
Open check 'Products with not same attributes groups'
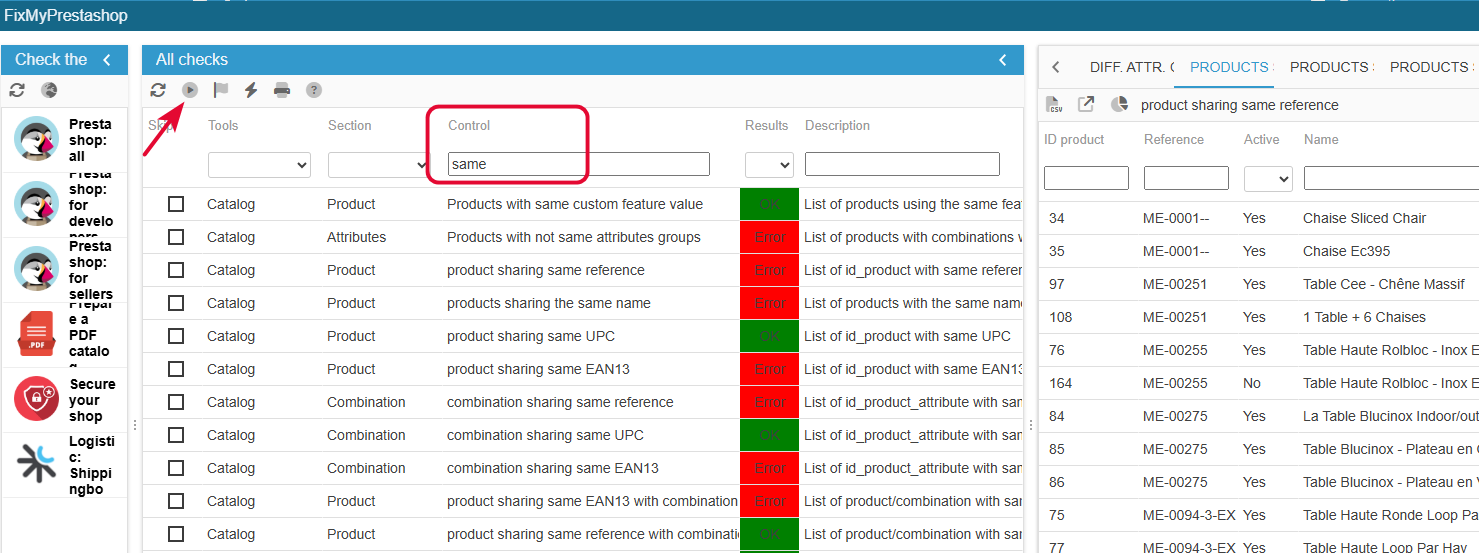pyautogui.click(x=574, y=237)
